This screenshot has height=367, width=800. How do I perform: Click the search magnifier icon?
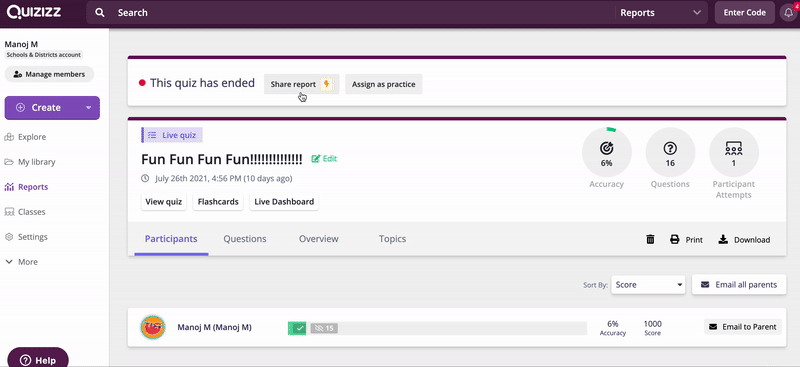click(x=100, y=13)
